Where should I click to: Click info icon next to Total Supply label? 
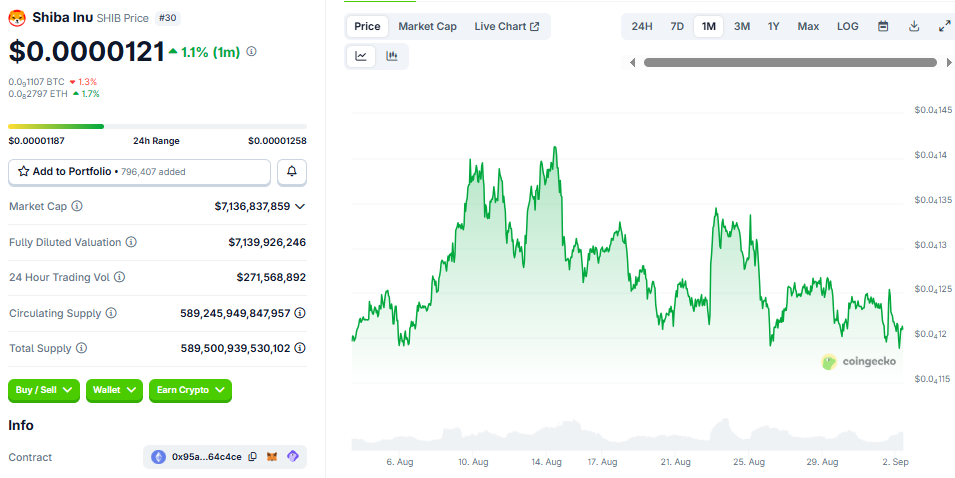tap(81, 348)
